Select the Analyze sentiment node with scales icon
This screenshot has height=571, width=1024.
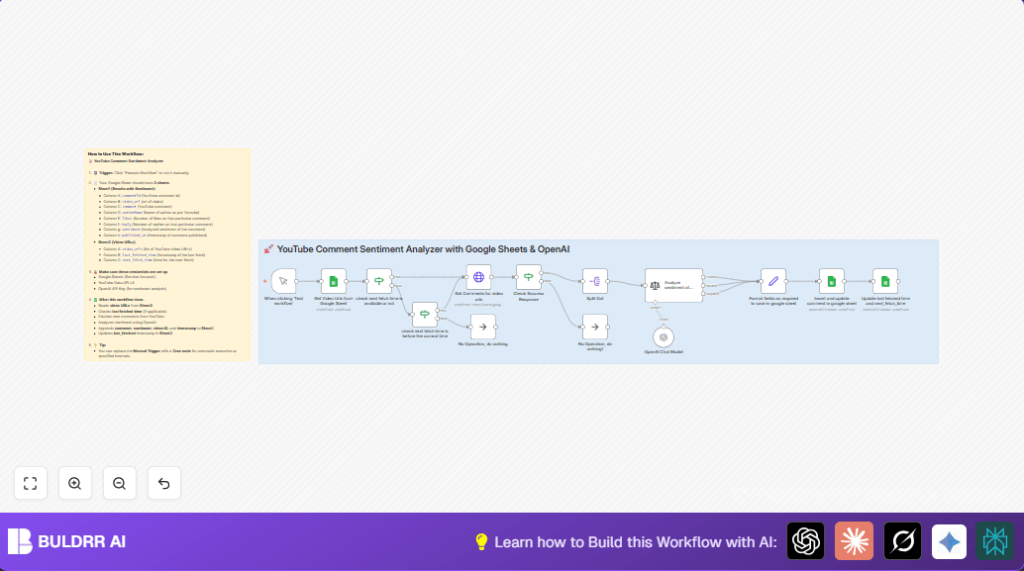(674, 285)
